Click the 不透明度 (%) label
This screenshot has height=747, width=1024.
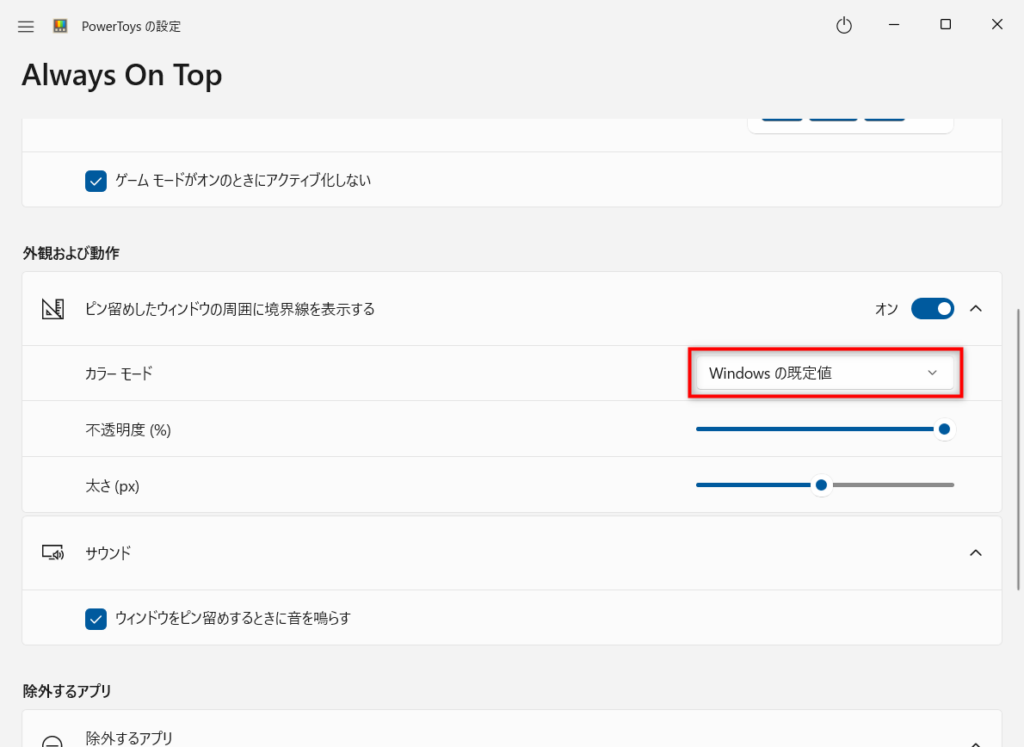click(x=128, y=430)
